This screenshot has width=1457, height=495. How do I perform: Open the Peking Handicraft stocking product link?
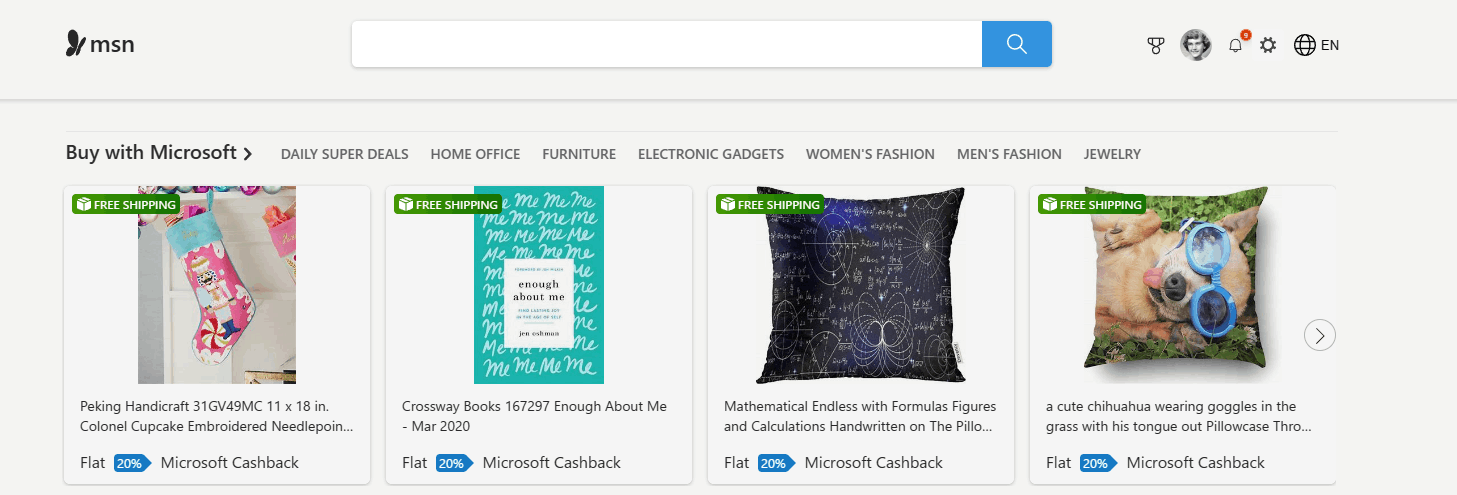click(x=217, y=416)
